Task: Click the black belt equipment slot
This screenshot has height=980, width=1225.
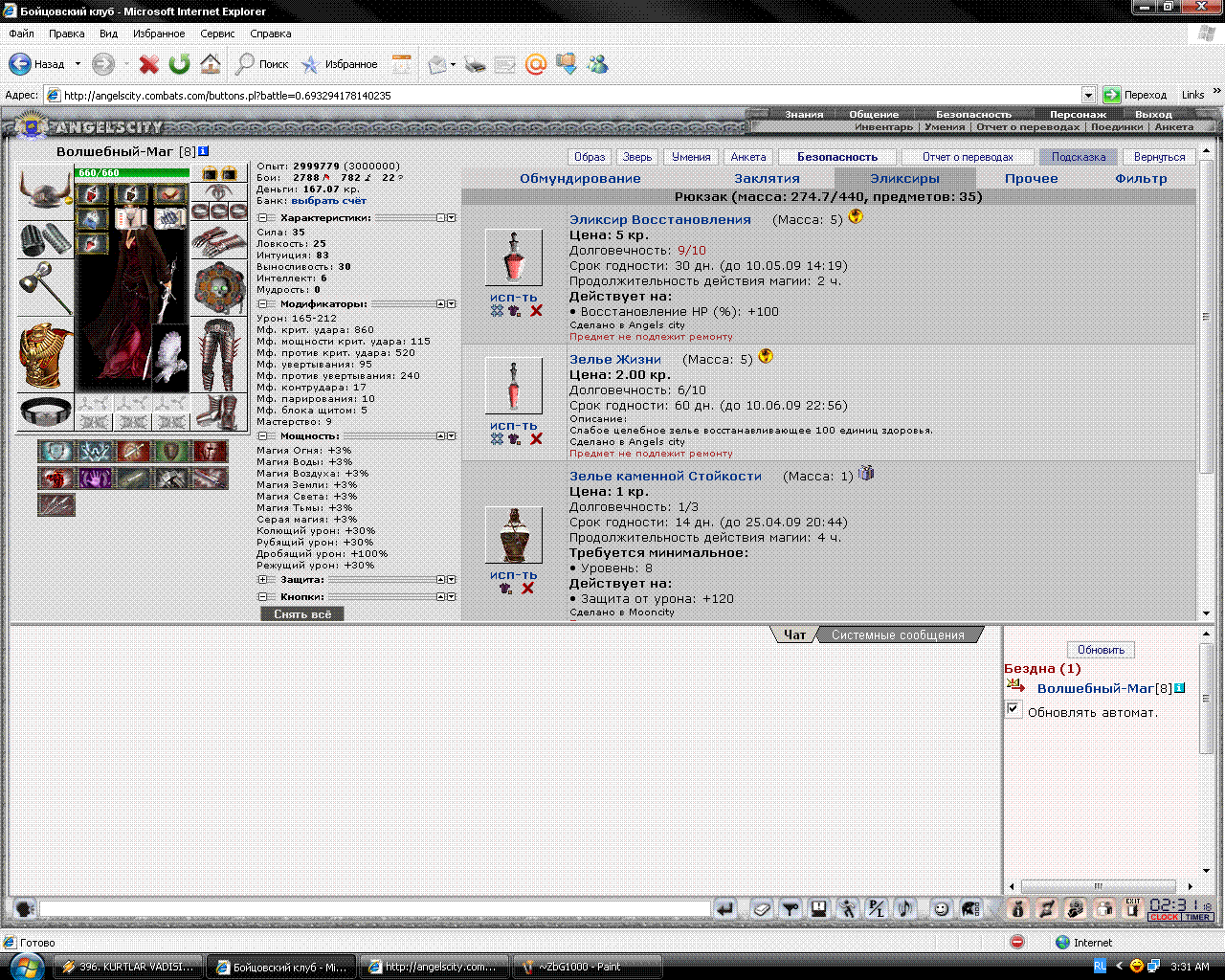Action: click(45, 412)
